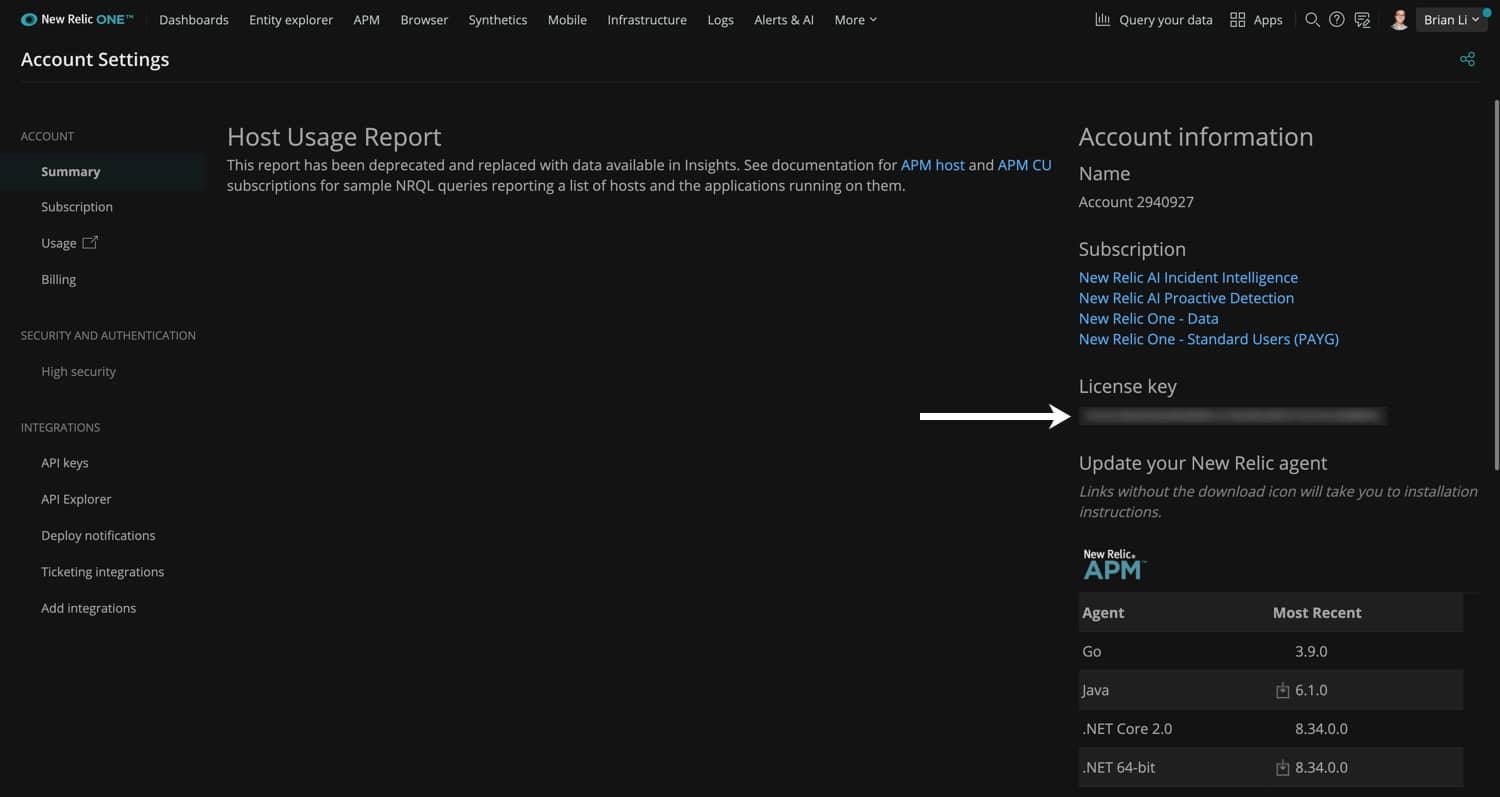
Task: Click the external link icon beside Usage
Action: 90,242
